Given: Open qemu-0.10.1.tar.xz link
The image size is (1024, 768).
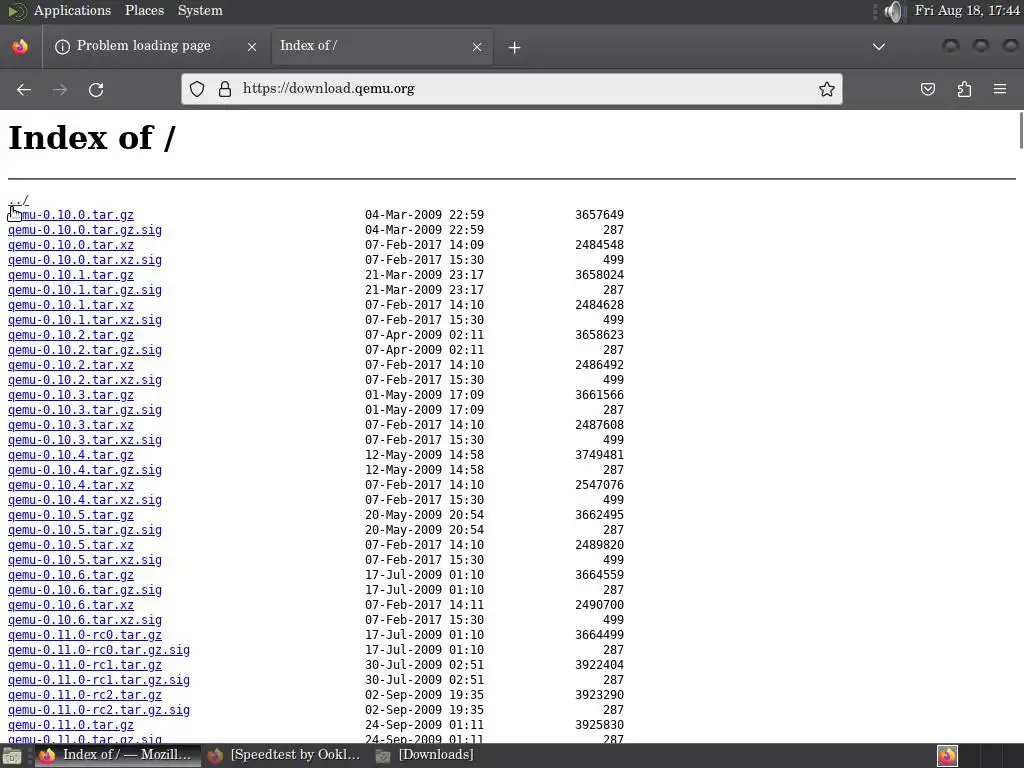Looking at the screenshot, I should (71, 305).
